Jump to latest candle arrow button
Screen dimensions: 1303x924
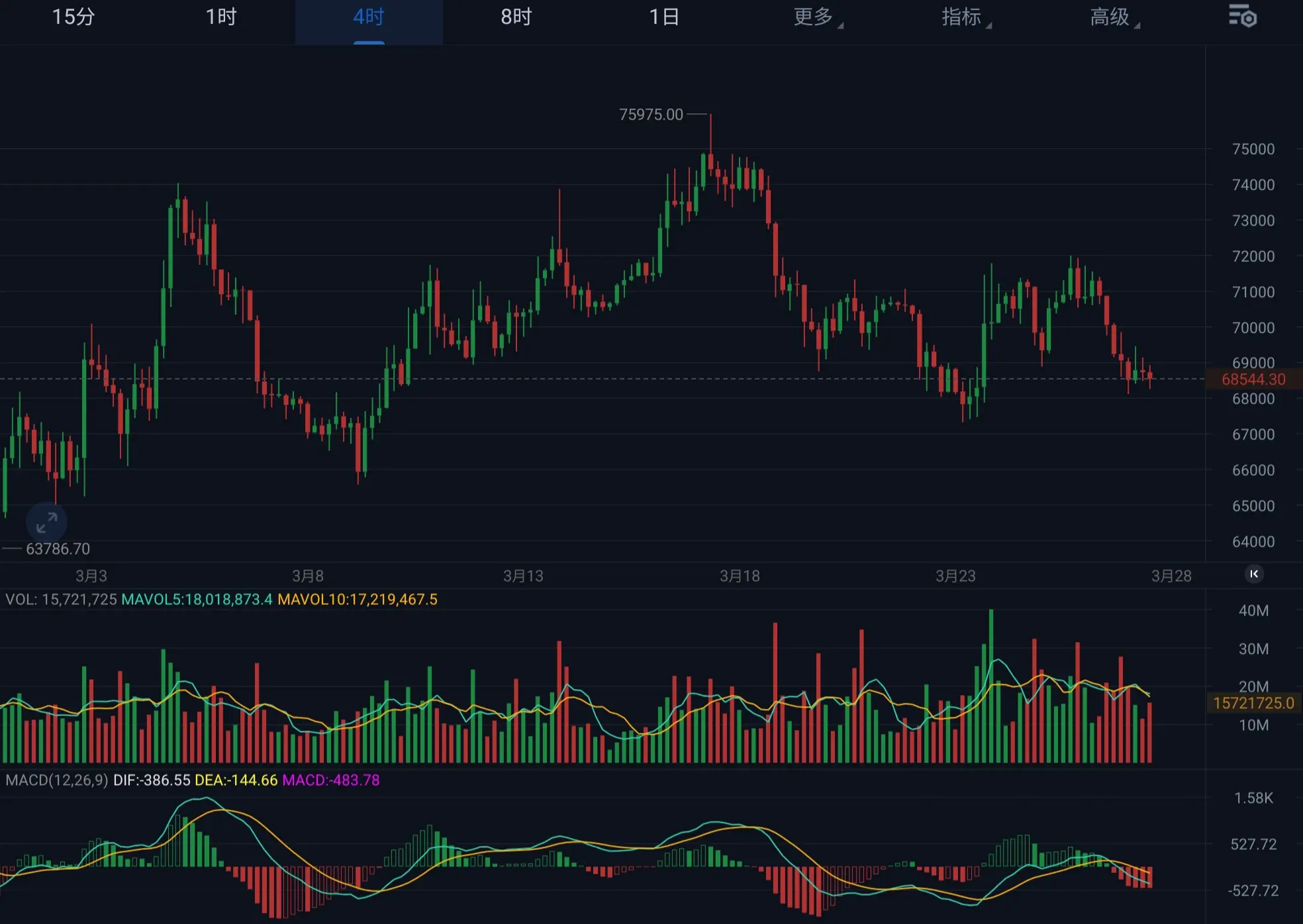(1253, 574)
